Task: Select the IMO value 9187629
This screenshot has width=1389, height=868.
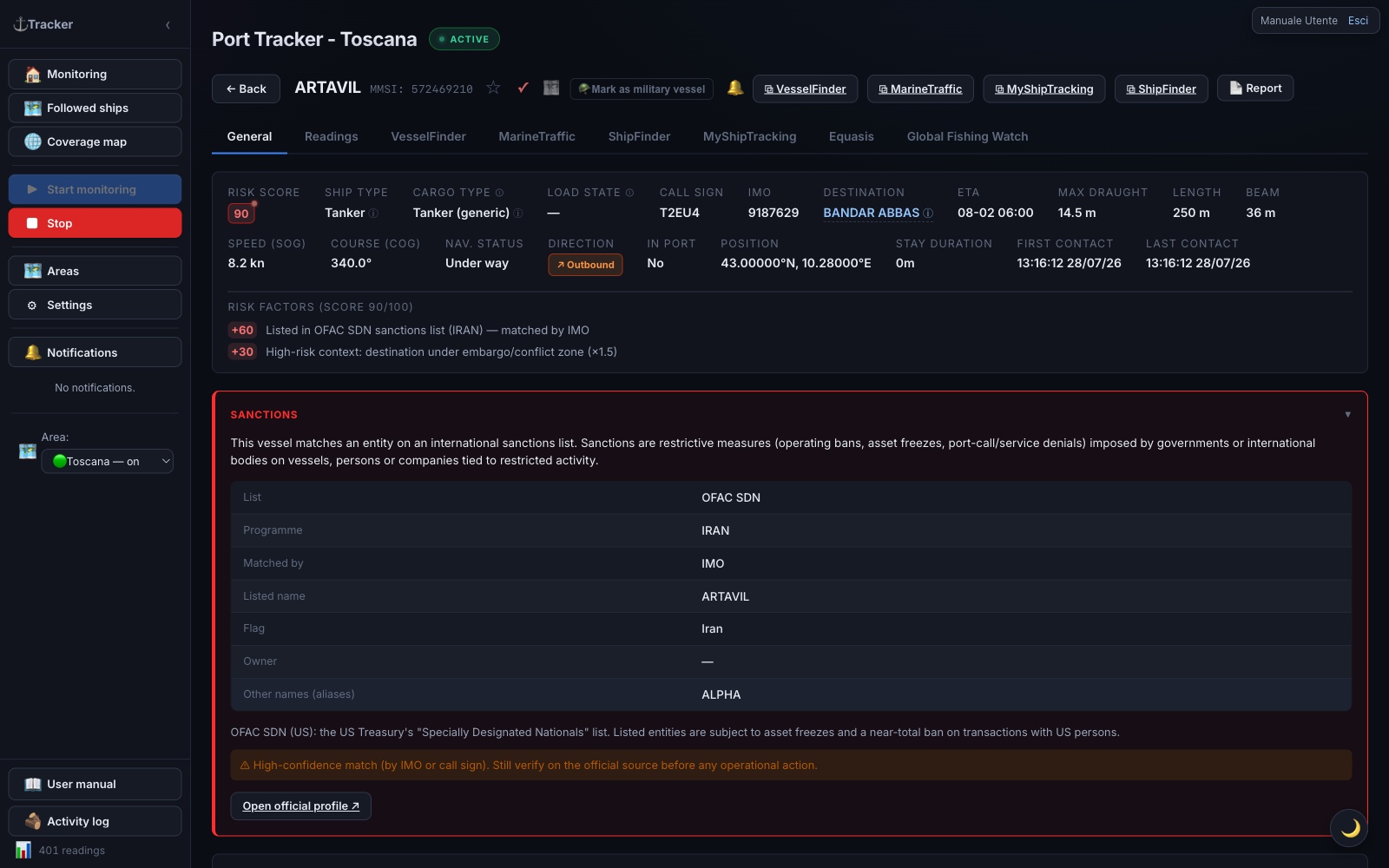Action: [x=773, y=213]
